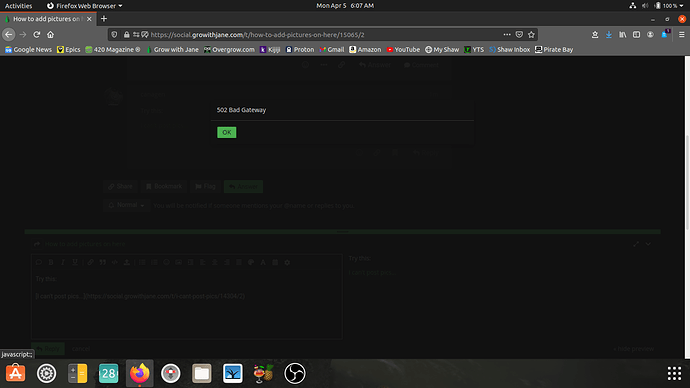Screen dimensions: 690x388
Task: Open YouTube bookmark
Action: point(403,50)
